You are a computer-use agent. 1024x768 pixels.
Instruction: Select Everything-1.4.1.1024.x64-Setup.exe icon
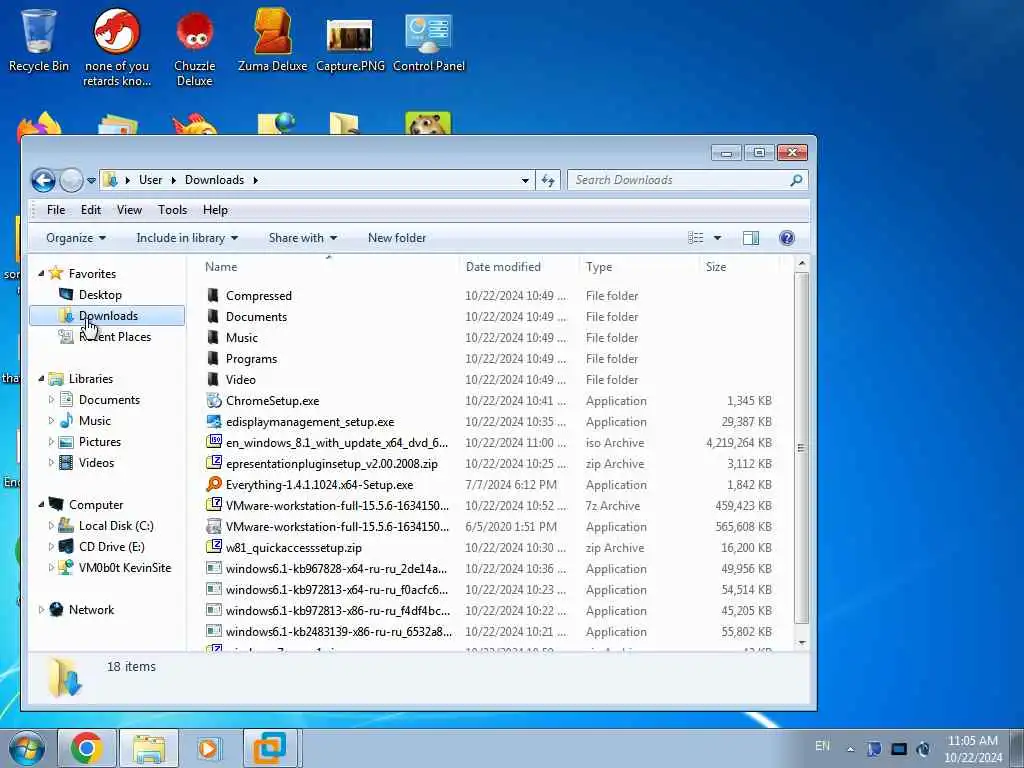pos(214,485)
